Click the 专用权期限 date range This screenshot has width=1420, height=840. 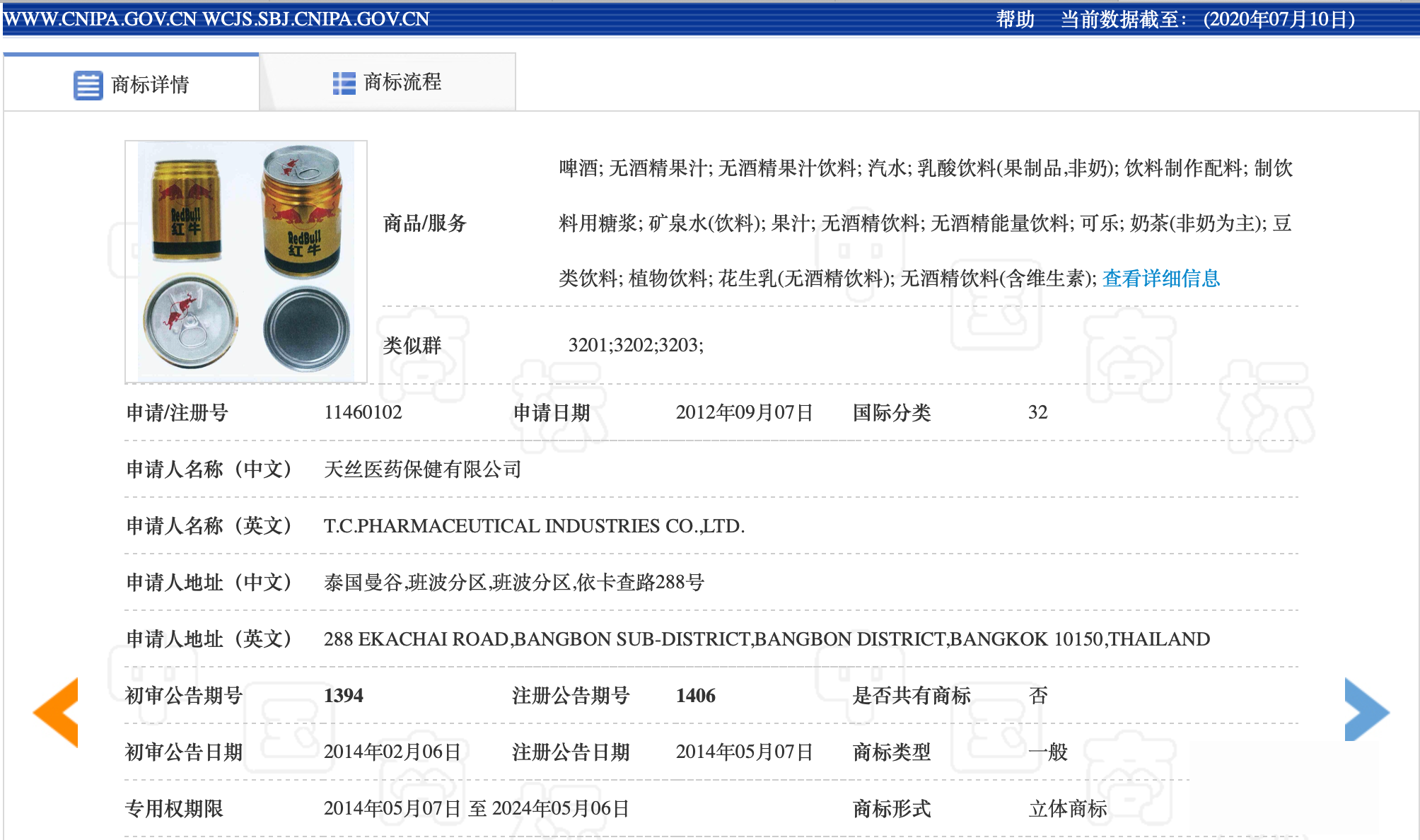pyautogui.click(x=476, y=809)
